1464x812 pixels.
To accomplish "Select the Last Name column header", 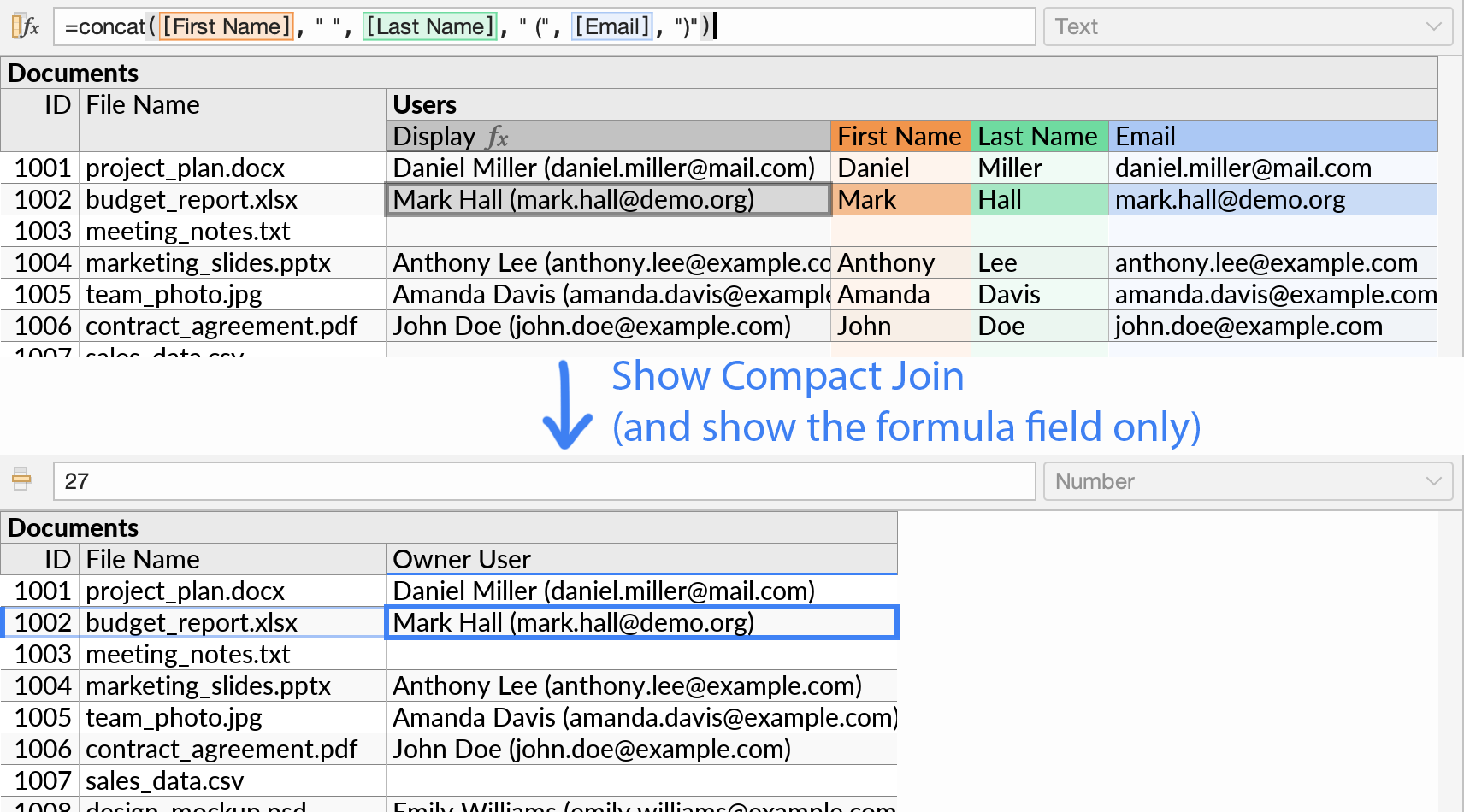I will point(1038,136).
